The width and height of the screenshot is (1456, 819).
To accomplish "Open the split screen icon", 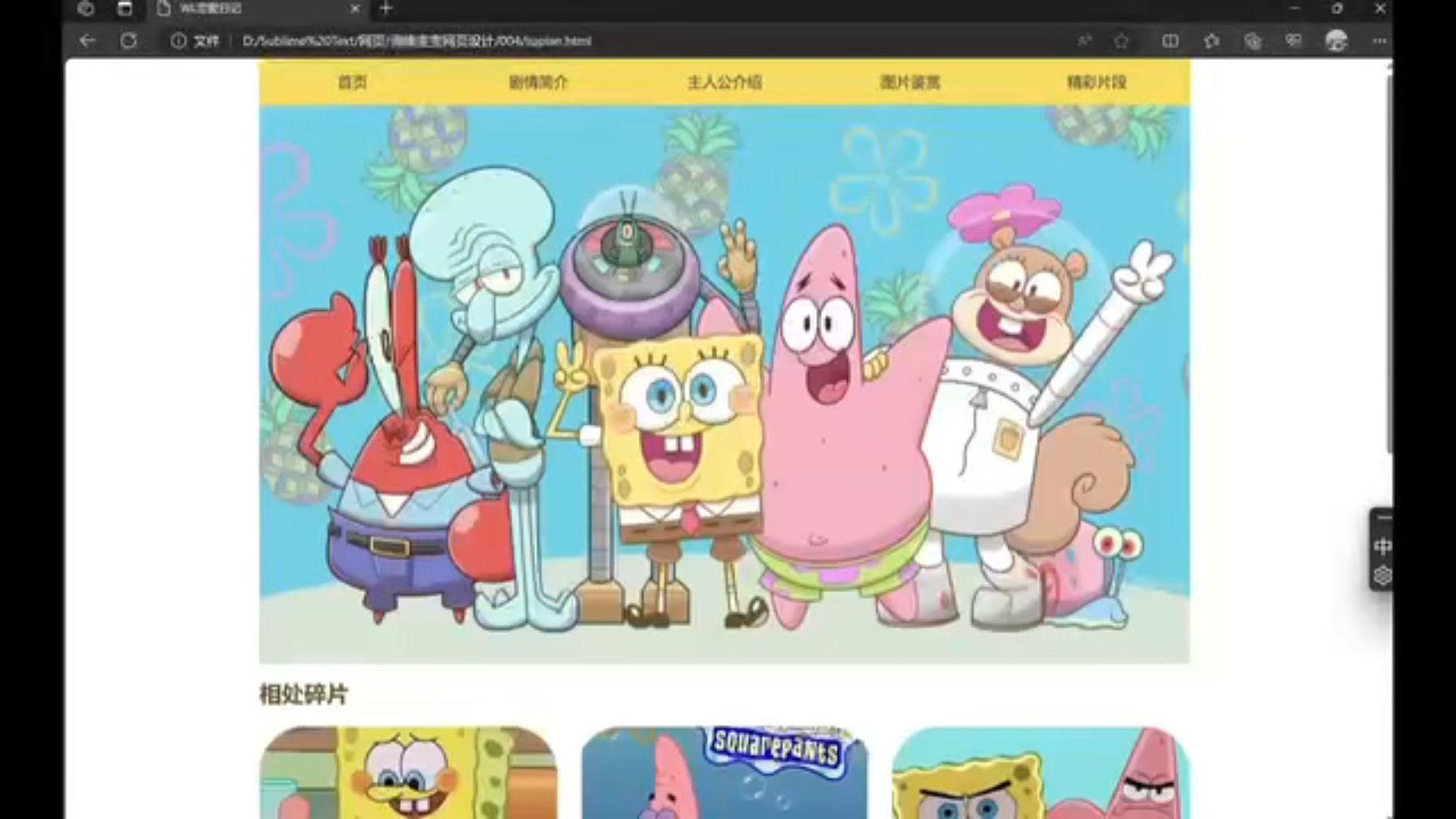I will (1170, 41).
